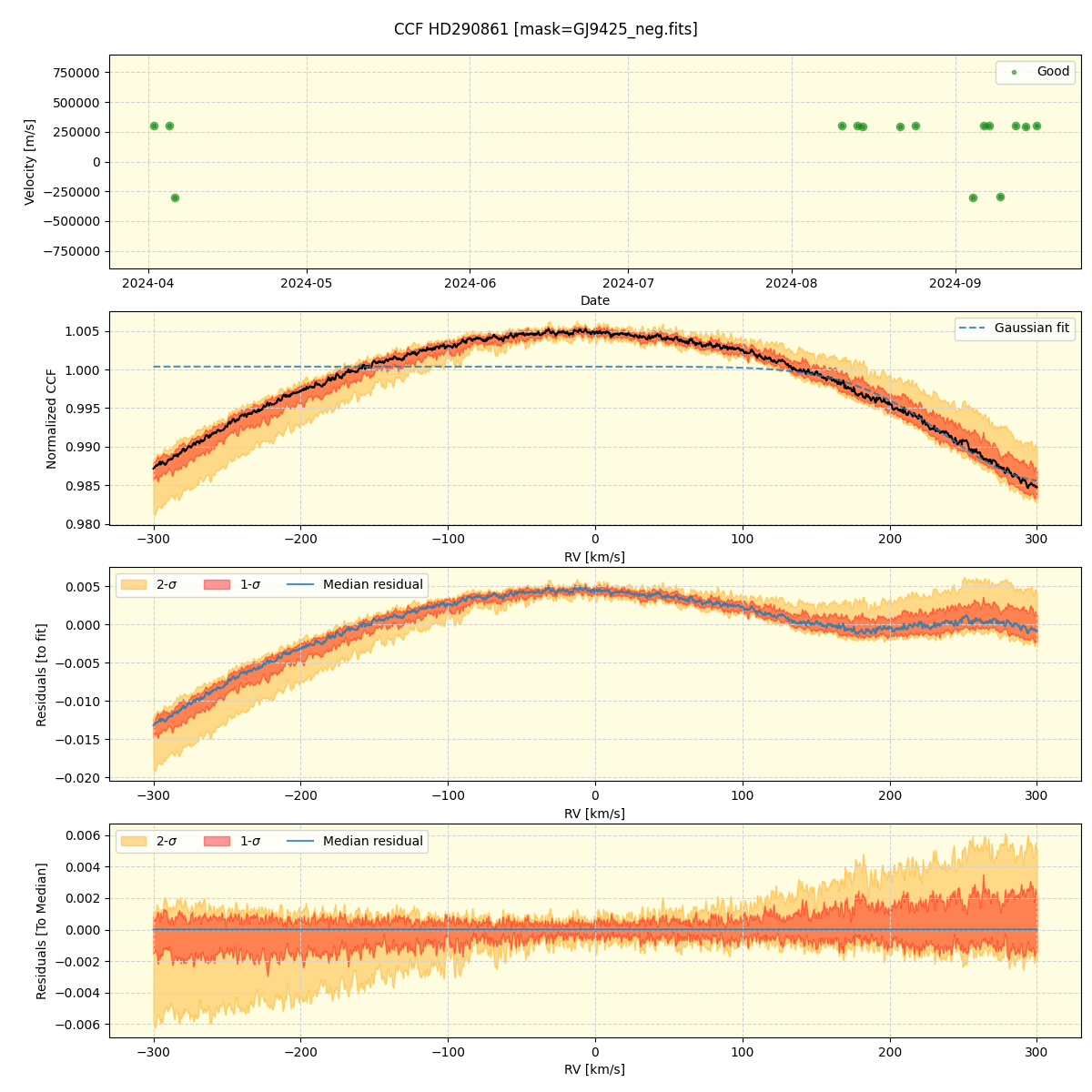
Task: Click the earliest data point in April 2024
Action: coord(154,126)
